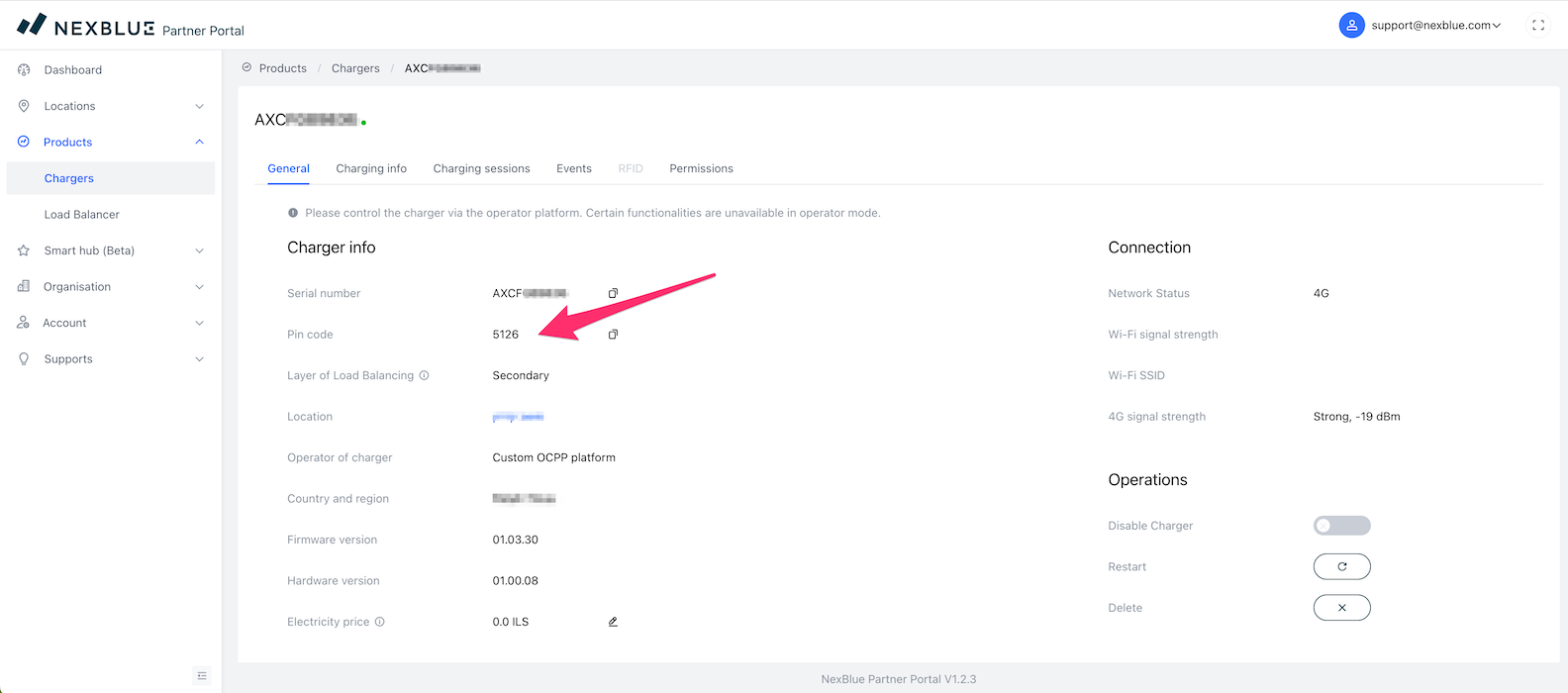Copy the serial number to clipboard
The width and height of the screenshot is (1568, 693).
pyautogui.click(x=613, y=293)
